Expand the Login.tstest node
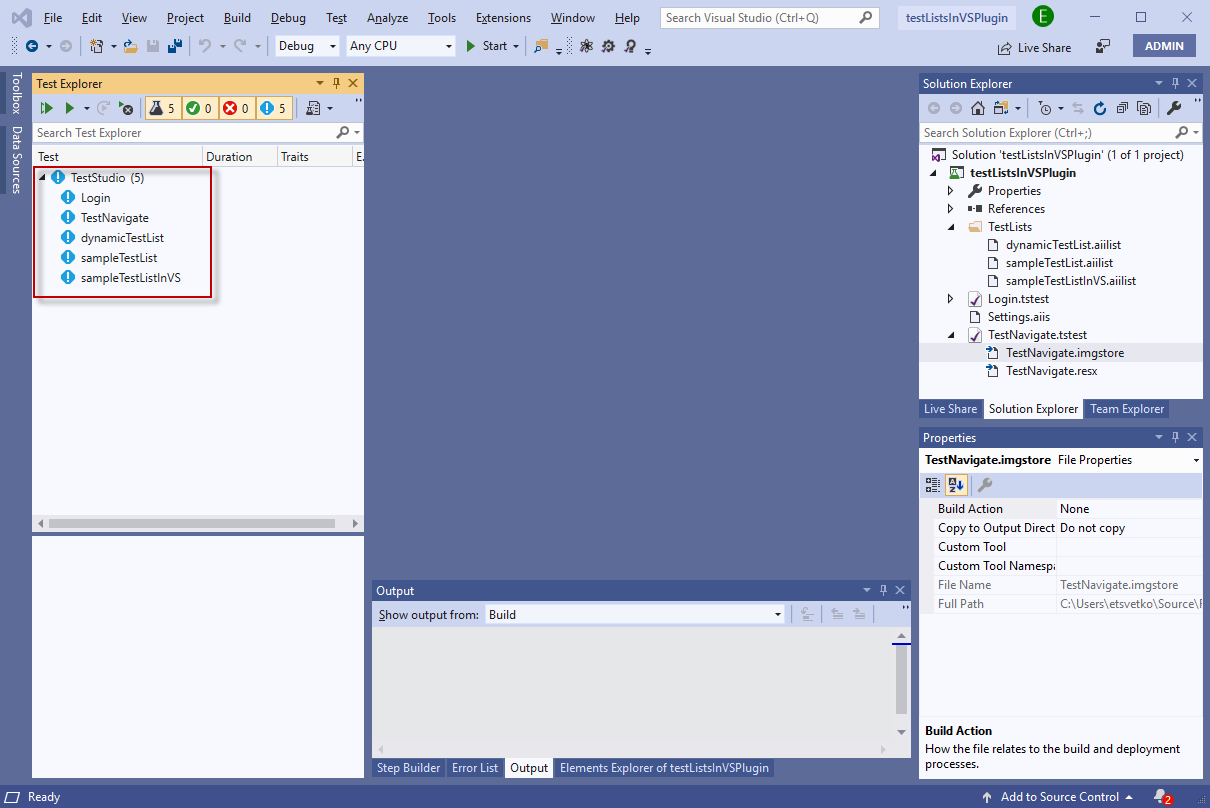Image resolution: width=1210 pixels, height=808 pixels. [x=951, y=299]
